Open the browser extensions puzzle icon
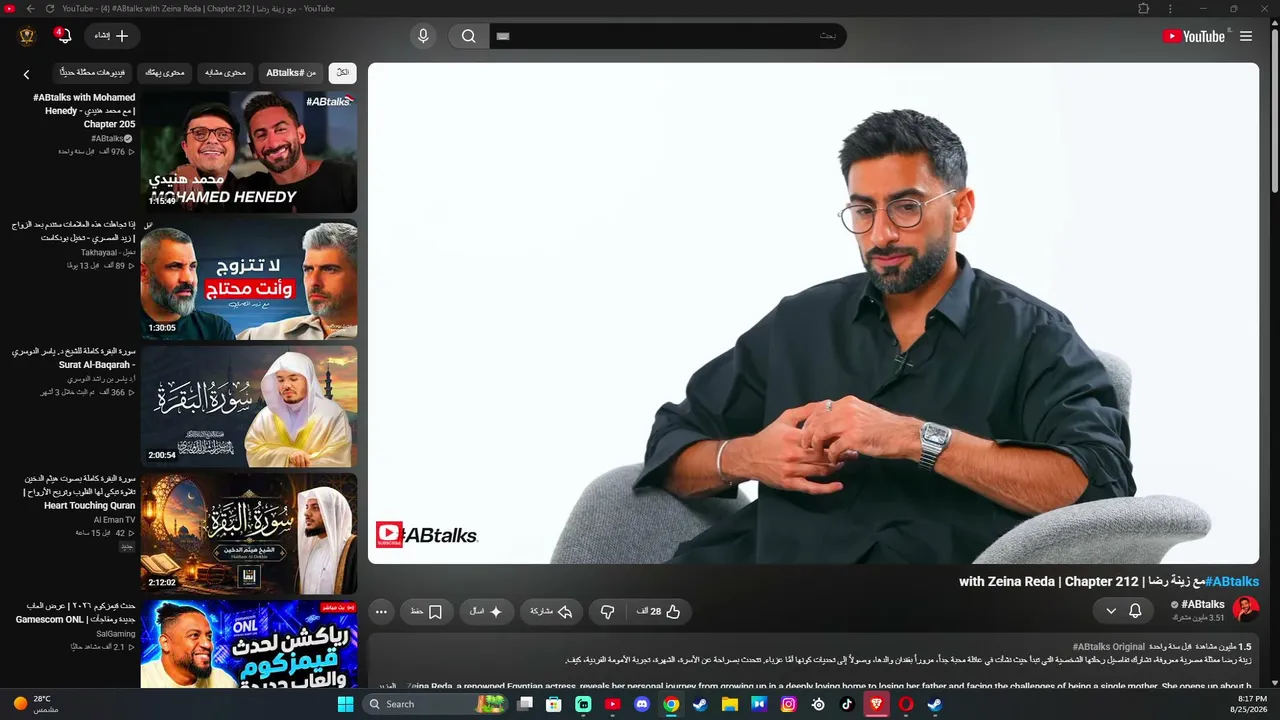The image size is (1280, 720). [1143, 9]
